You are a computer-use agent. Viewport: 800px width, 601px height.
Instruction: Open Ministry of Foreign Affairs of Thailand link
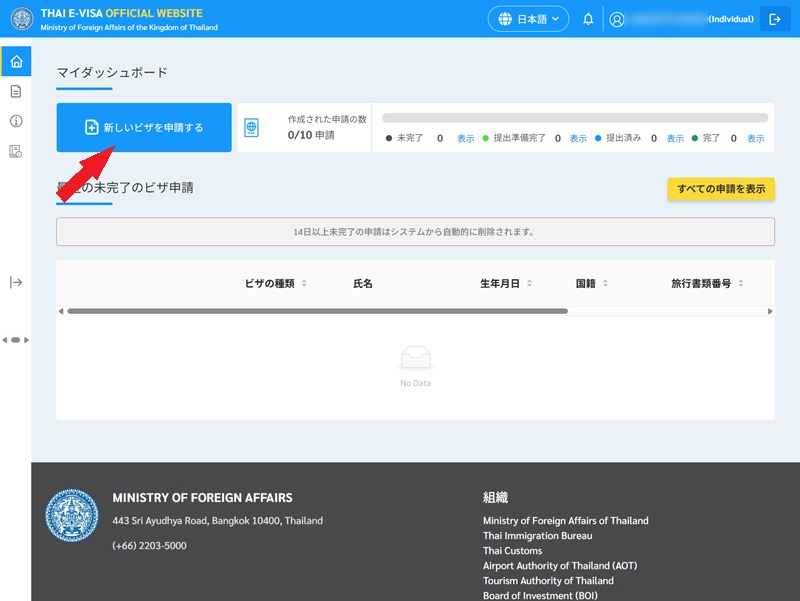[566, 521]
